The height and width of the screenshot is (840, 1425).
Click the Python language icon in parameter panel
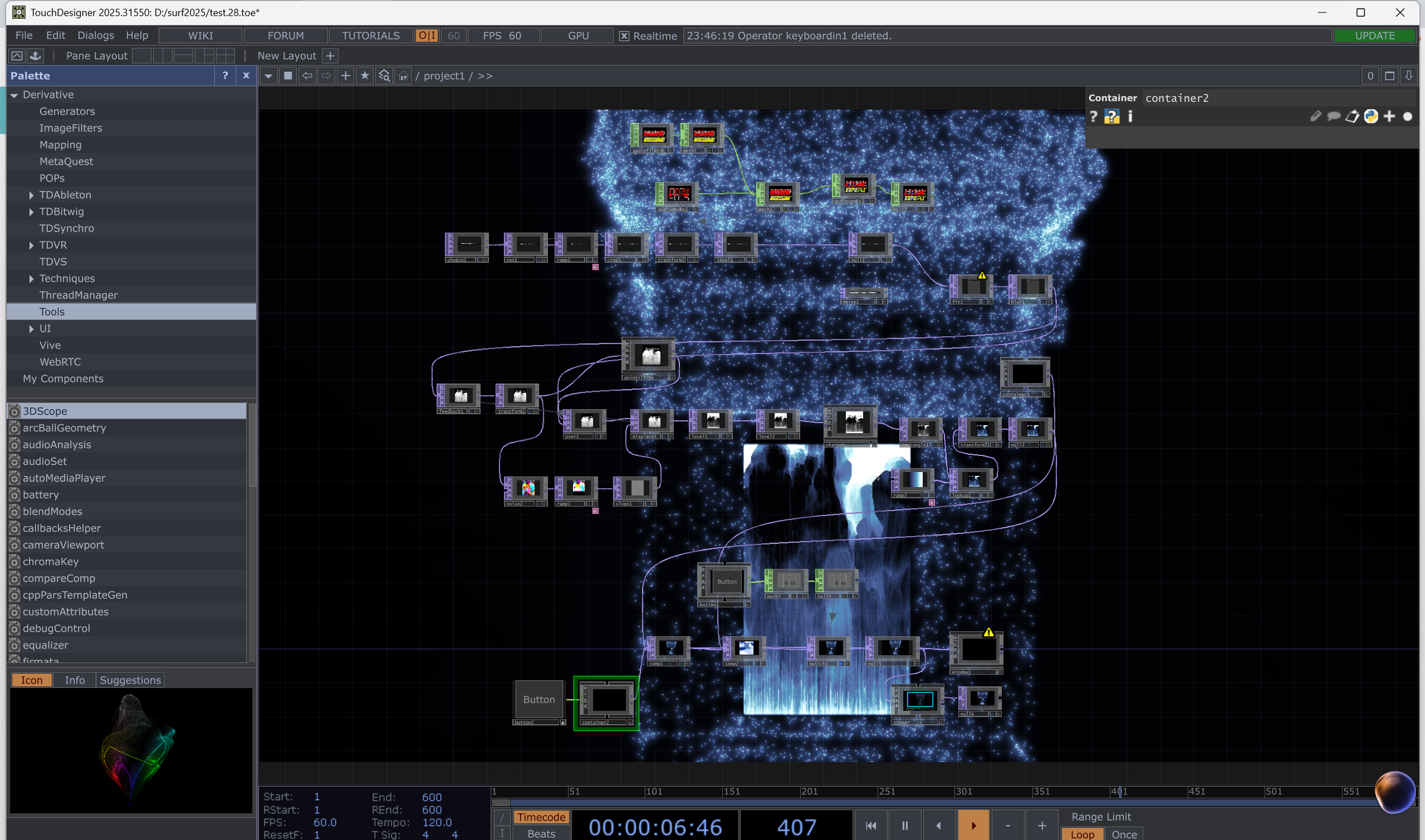click(x=1371, y=117)
